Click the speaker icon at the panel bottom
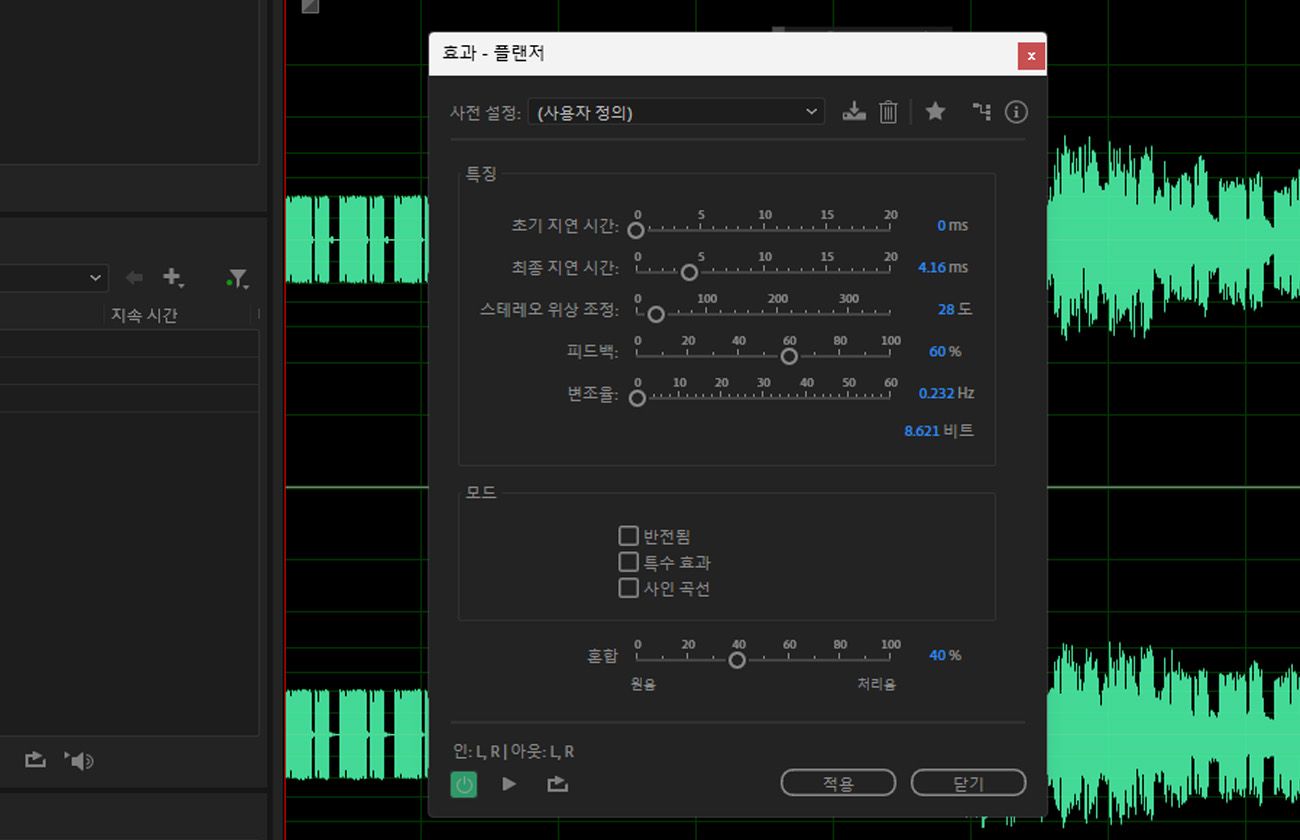 coord(79,760)
